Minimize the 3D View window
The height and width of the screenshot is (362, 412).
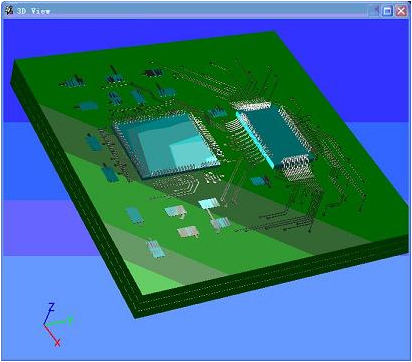(374, 11)
